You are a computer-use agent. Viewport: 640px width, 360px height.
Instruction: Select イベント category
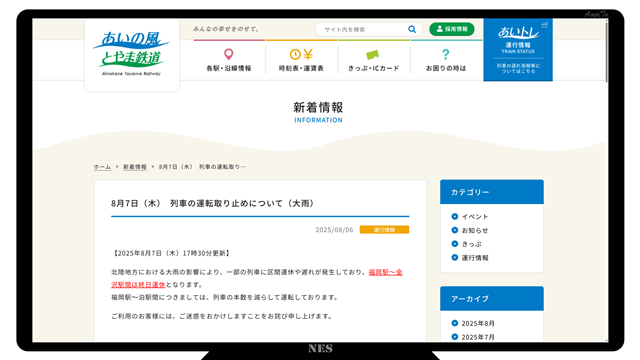[x=475, y=217]
